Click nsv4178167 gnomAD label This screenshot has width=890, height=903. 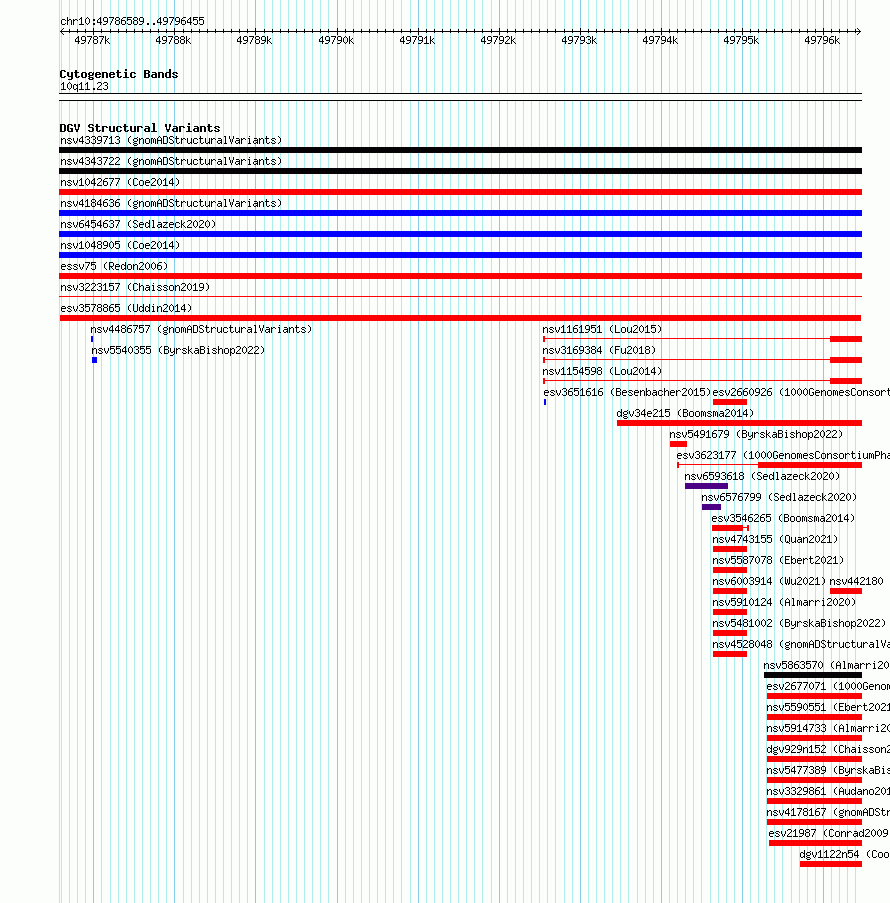(x=828, y=813)
